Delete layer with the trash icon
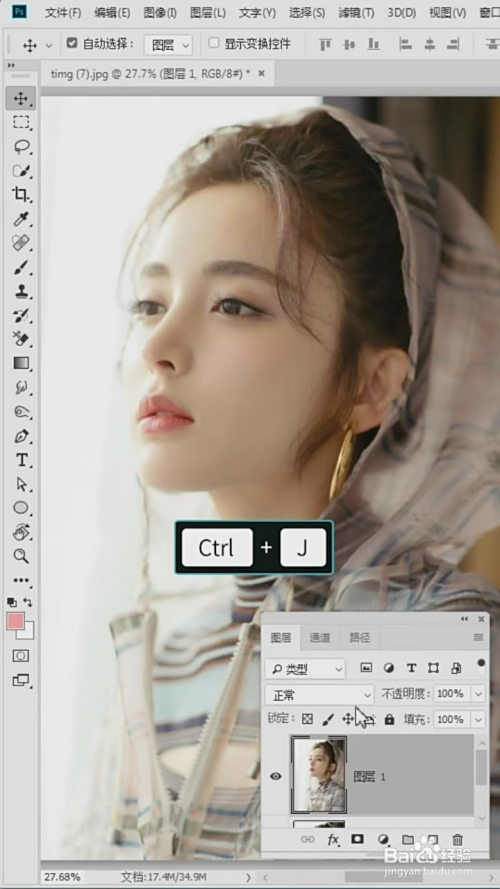 click(x=457, y=840)
